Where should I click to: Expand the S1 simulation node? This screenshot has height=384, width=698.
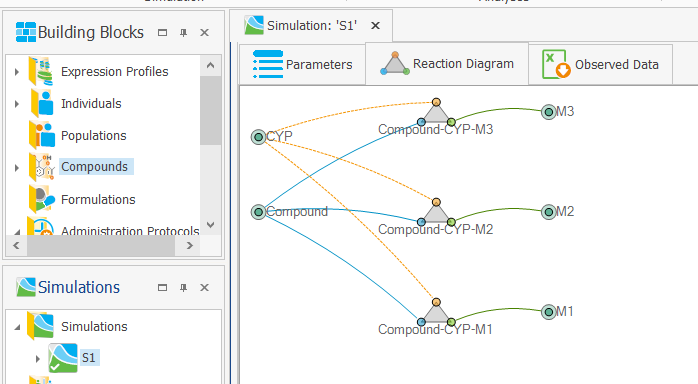tap(38, 358)
